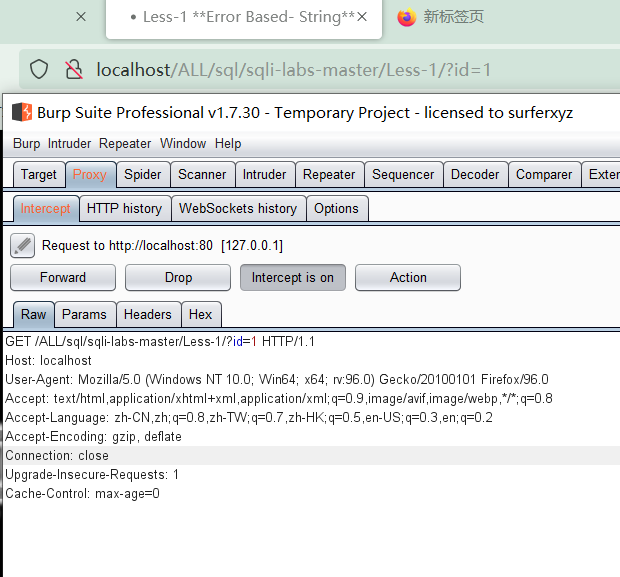Viewport: 620px width, 577px height.
Task: Click the Request to http://localhost:80 label
Action: (x=162, y=246)
